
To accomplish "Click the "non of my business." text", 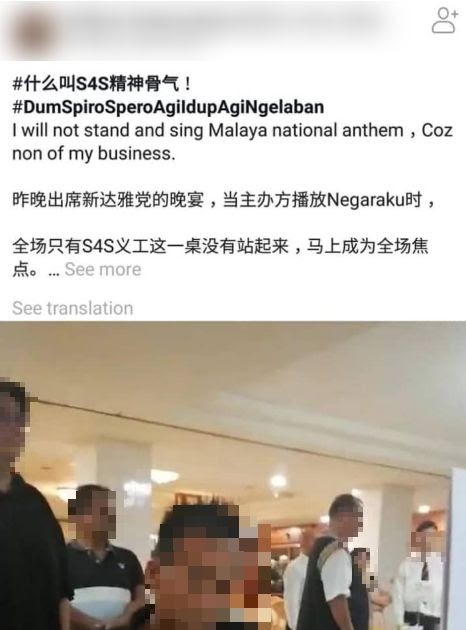I will click(94, 153).
